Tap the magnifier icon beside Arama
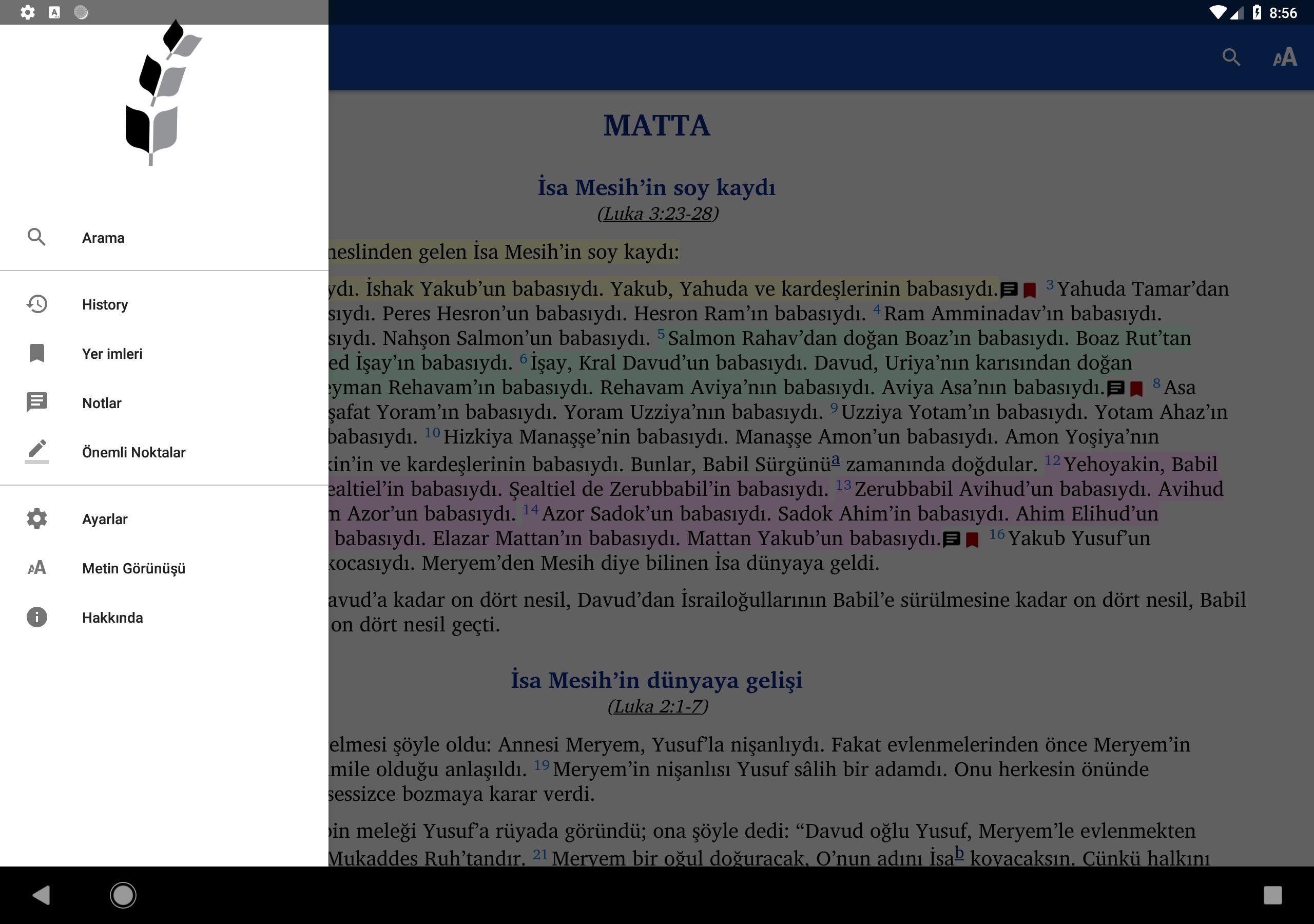The height and width of the screenshot is (924, 1314). [x=36, y=237]
